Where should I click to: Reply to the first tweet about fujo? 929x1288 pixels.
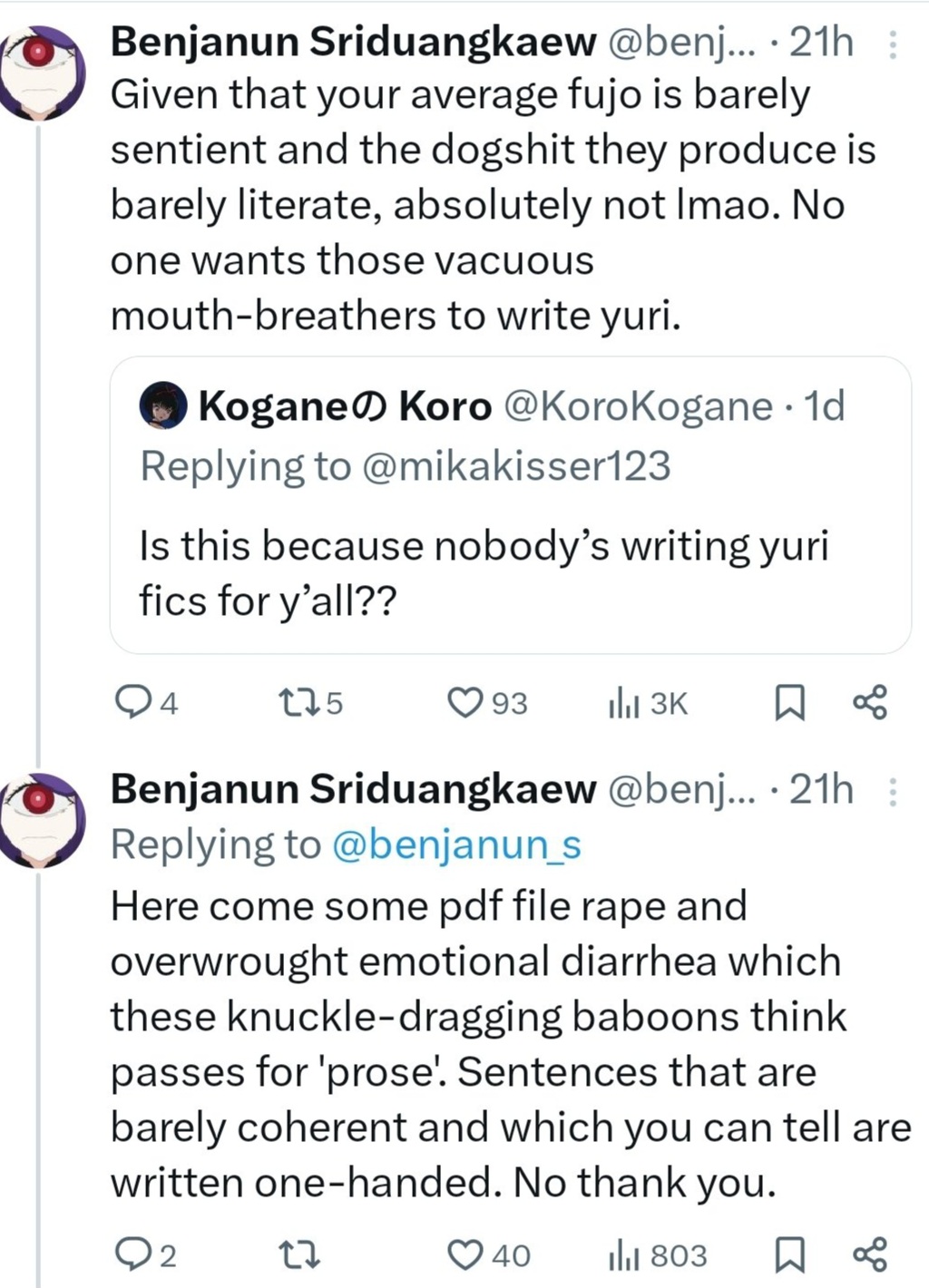134,702
